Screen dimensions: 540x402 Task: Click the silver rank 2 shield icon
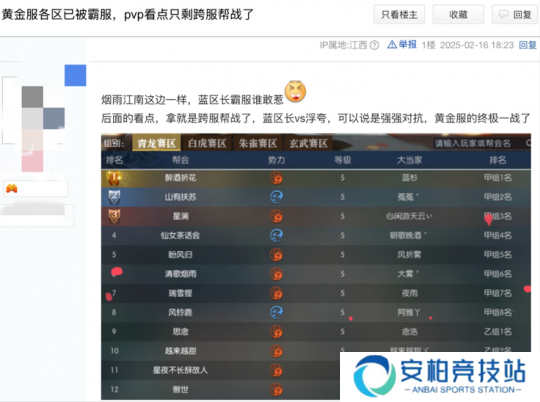114,197
